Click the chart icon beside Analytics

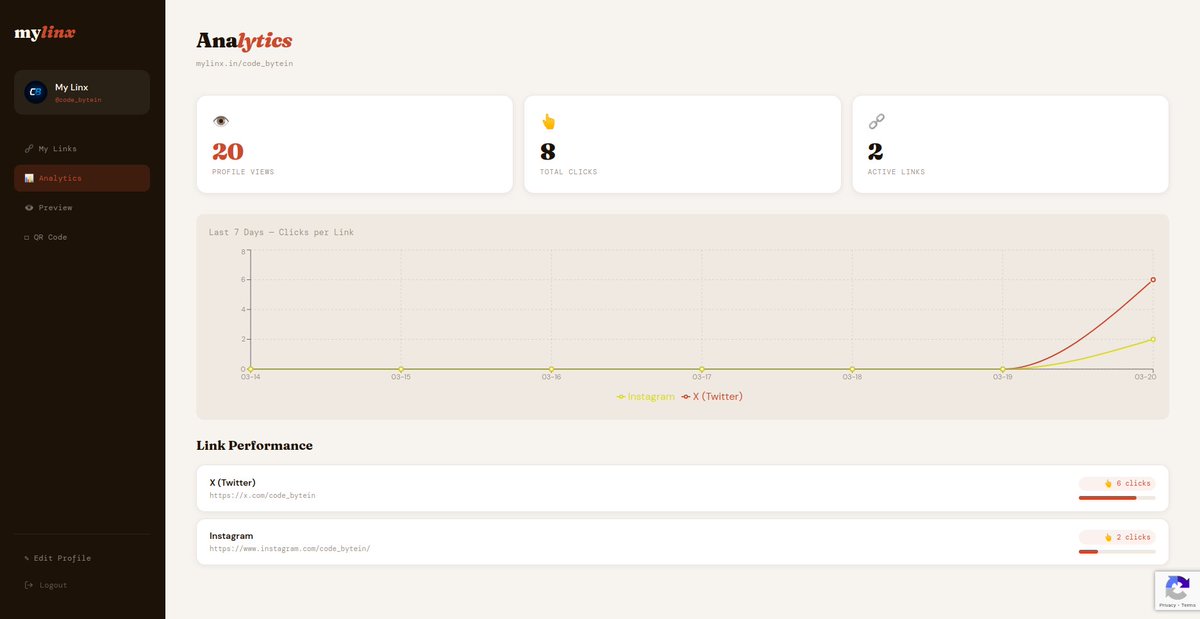click(x=29, y=178)
